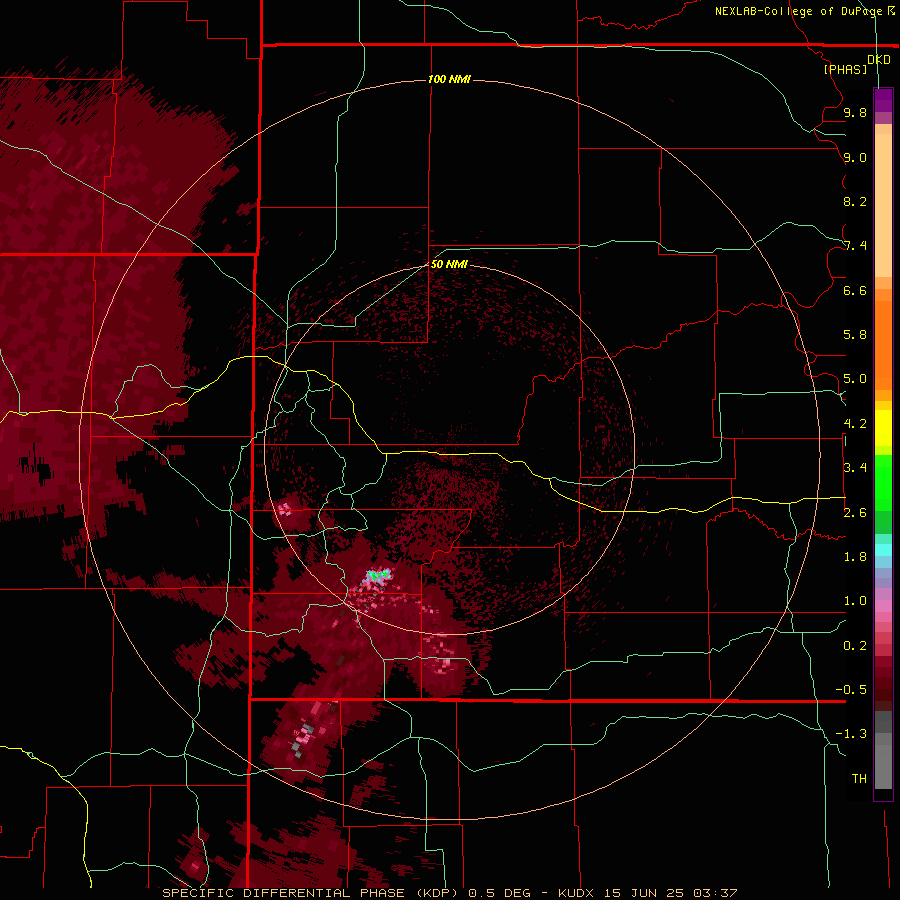Click the 8.2 value on color scale

[x=855, y=201]
